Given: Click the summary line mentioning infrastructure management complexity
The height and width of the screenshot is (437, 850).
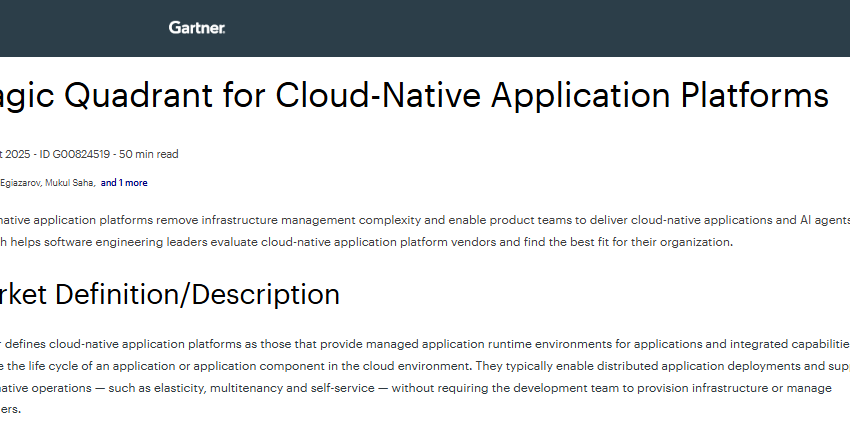Looking at the screenshot, I should [x=425, y=220].
